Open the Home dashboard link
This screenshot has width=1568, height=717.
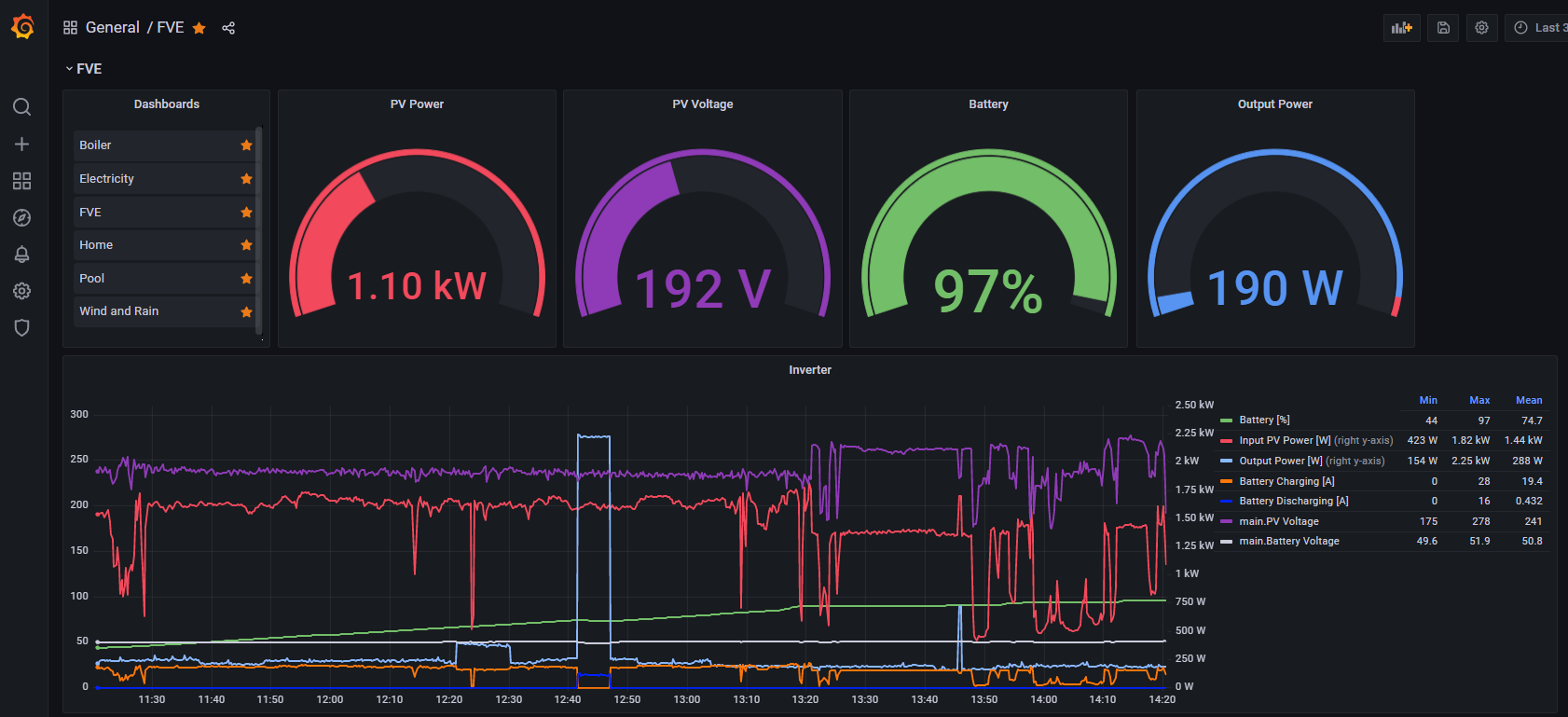96,245
